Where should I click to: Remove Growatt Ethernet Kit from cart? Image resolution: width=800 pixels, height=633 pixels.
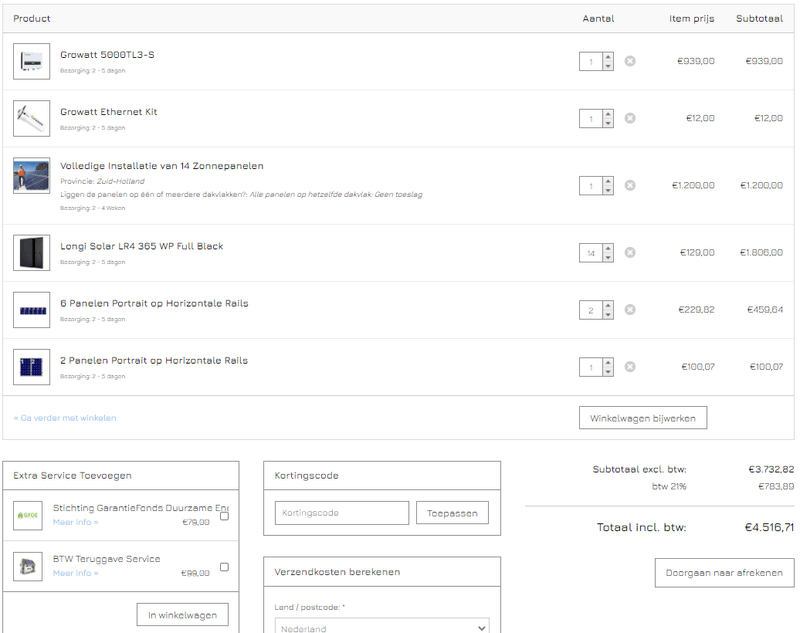[630, 118]
